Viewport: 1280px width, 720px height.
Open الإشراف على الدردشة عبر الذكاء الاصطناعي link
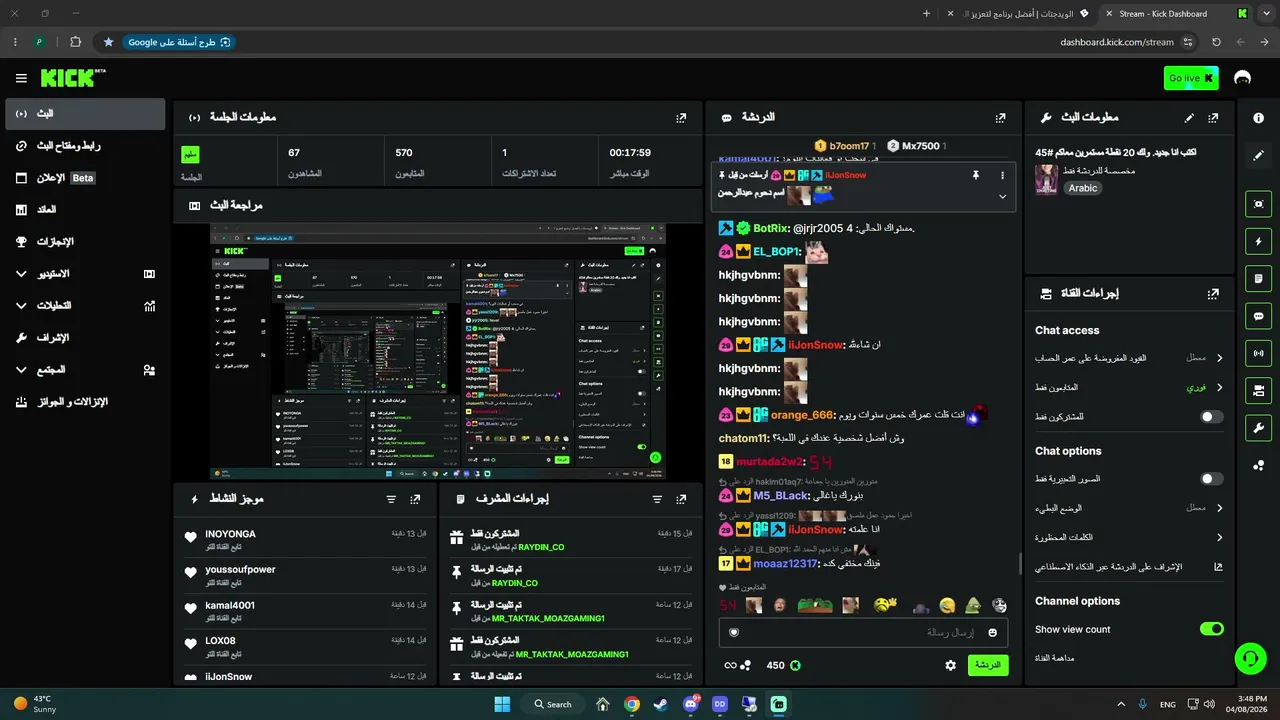click(x=1129, y=566)
